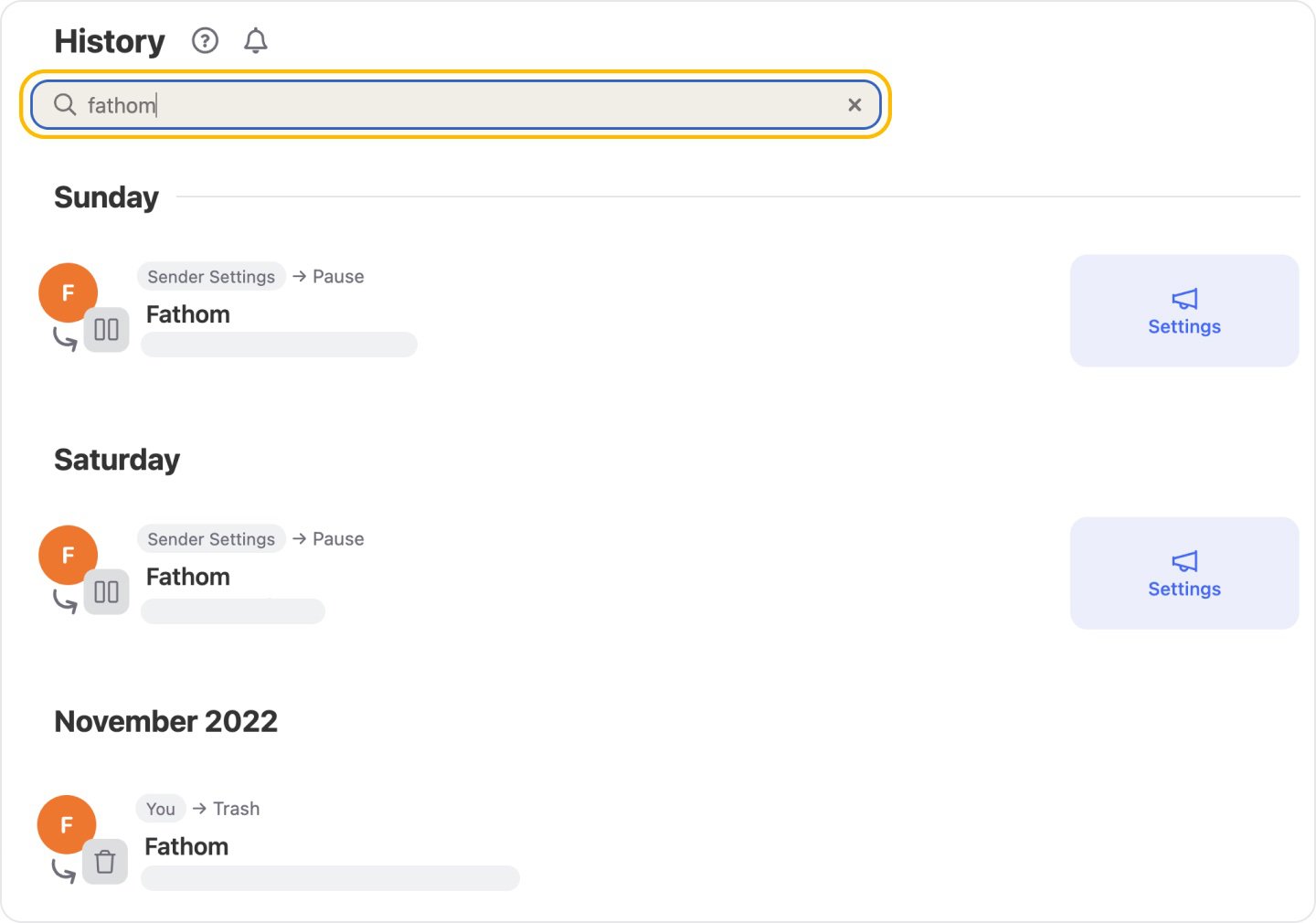Select November 2022 Fathom sender name
The width and height of the screenshot is (1316, 923).
click(186, 846)
